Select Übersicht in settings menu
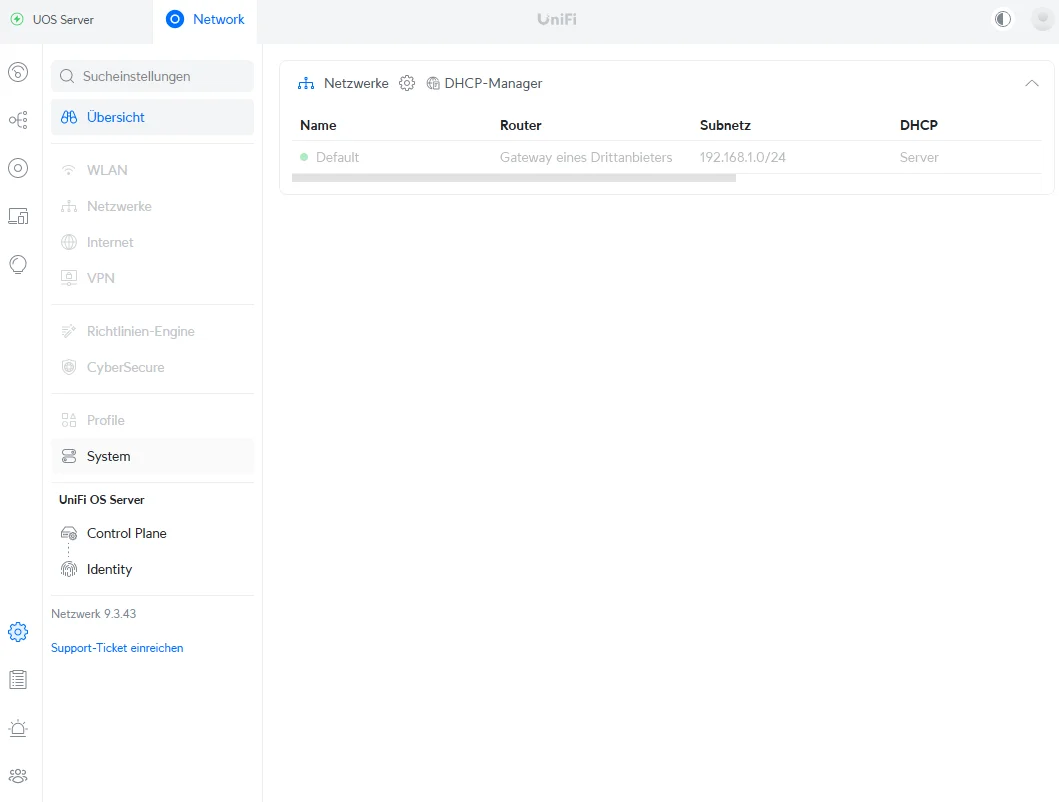This screenshot has height=802, width=1059. (153, 117)
